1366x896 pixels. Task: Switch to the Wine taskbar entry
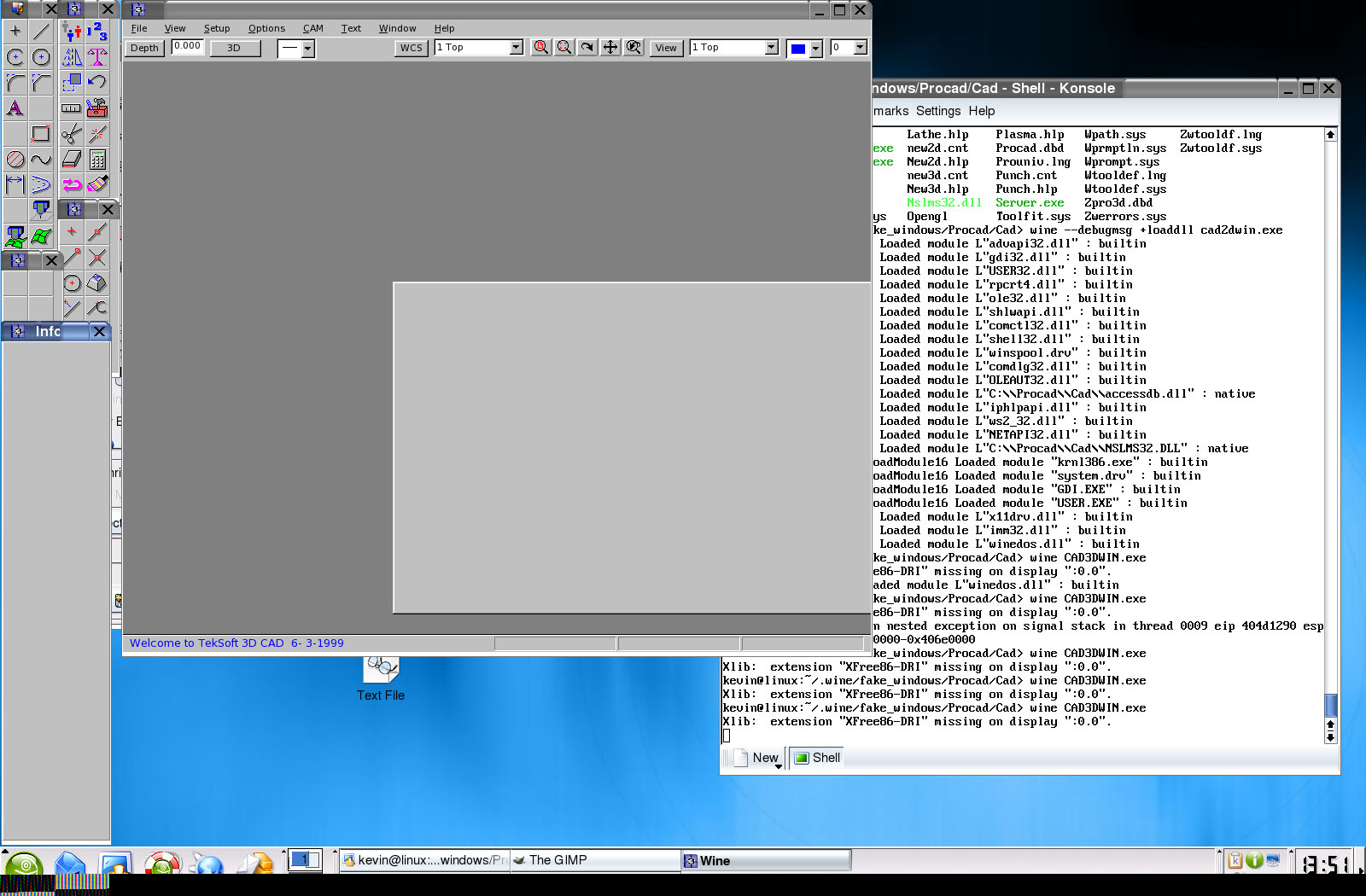[766, 860]
